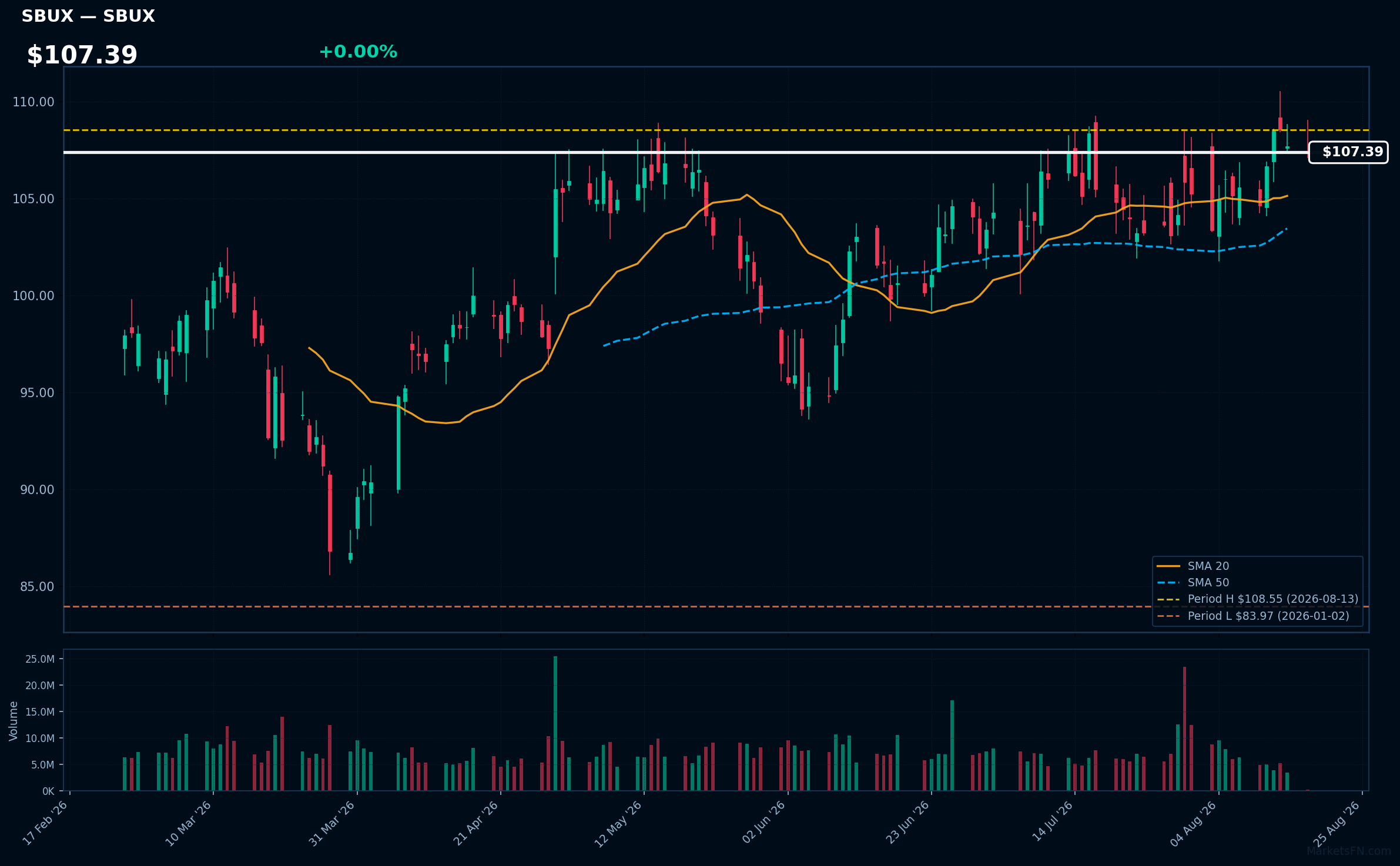Click the 25.0M volume axis label
The image size is (1400, 866).
(40, 659)
